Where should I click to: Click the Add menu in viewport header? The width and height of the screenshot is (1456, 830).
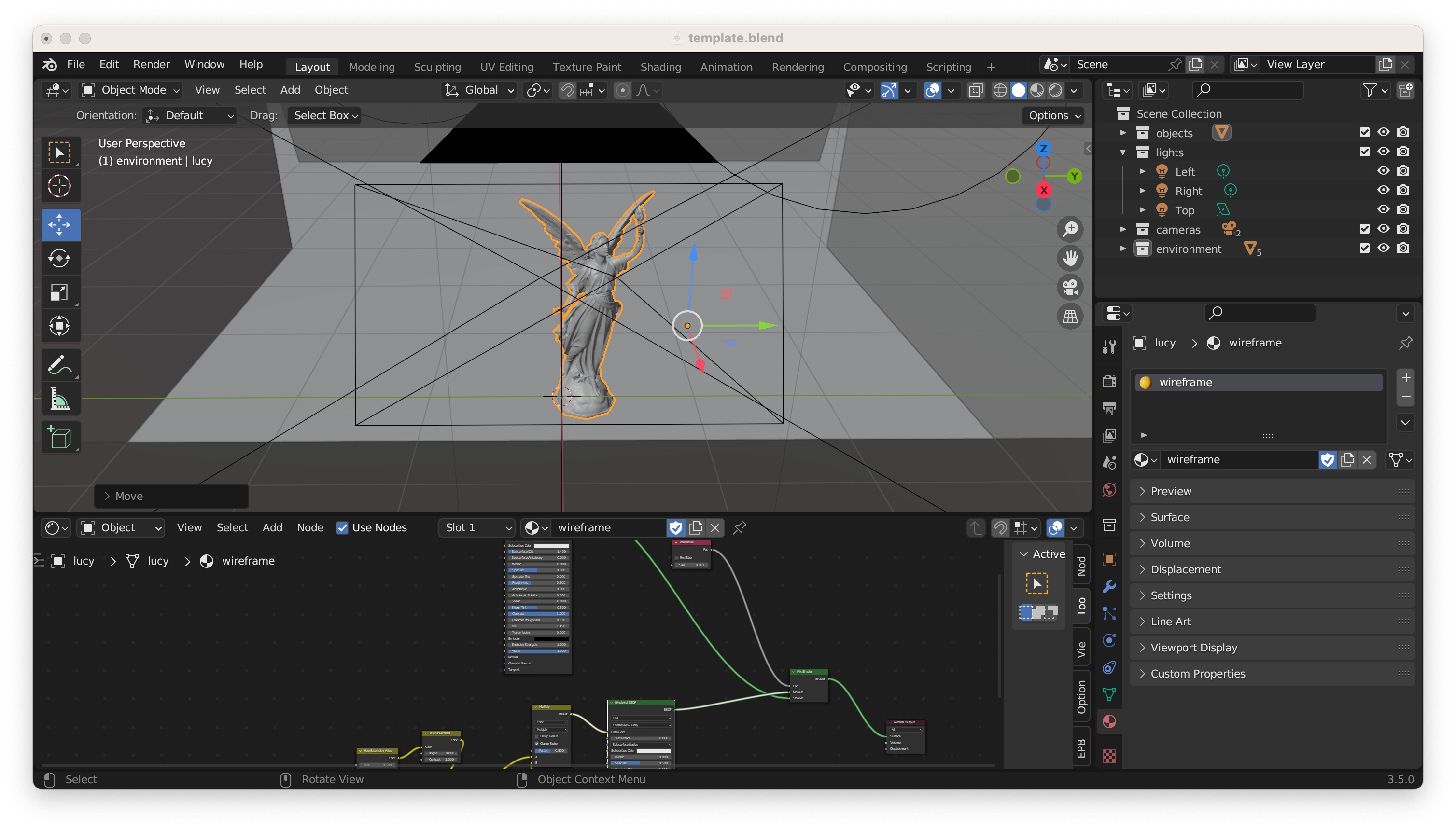(290, 90)
